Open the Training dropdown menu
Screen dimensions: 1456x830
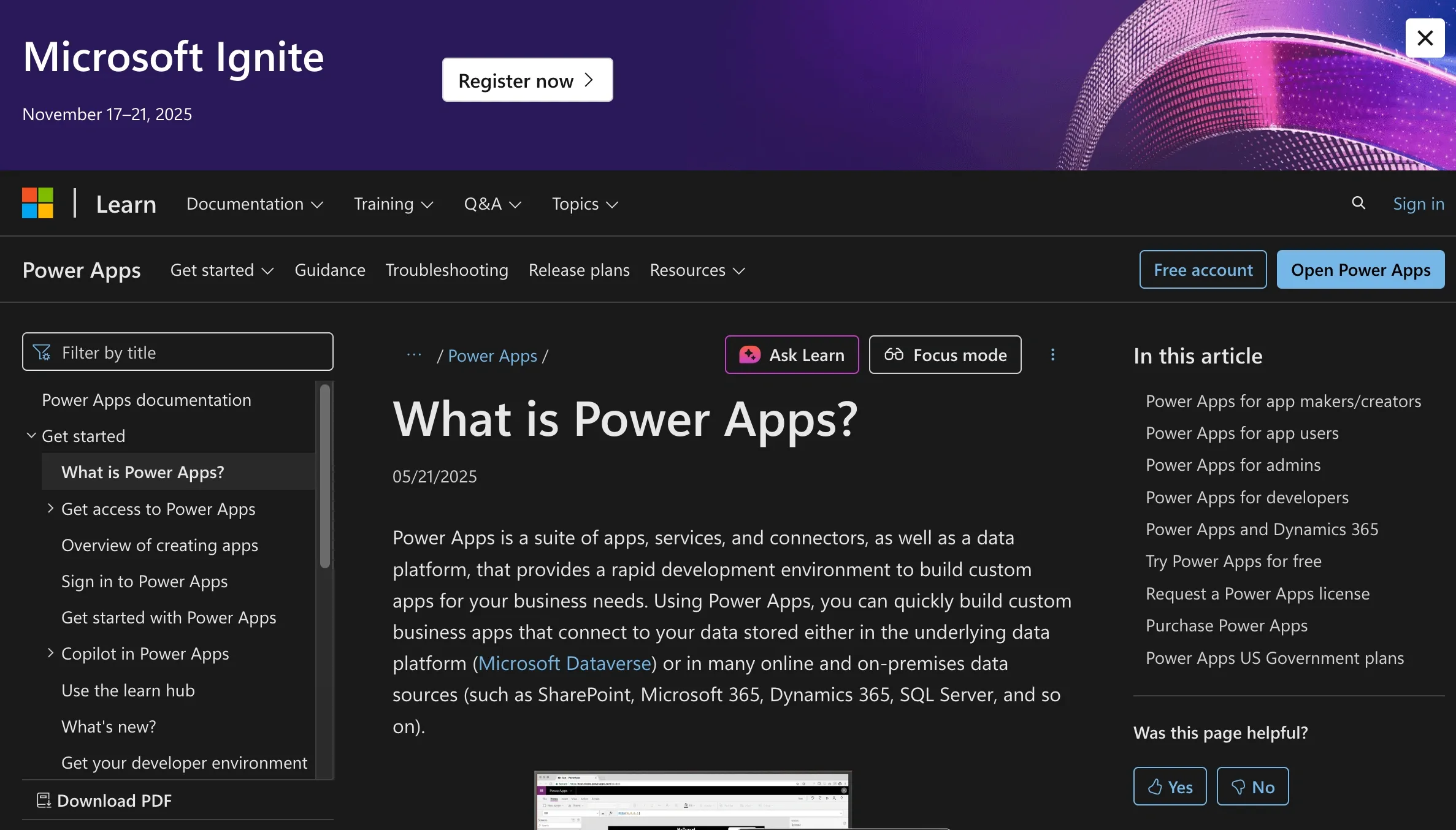tap(393, 204)
